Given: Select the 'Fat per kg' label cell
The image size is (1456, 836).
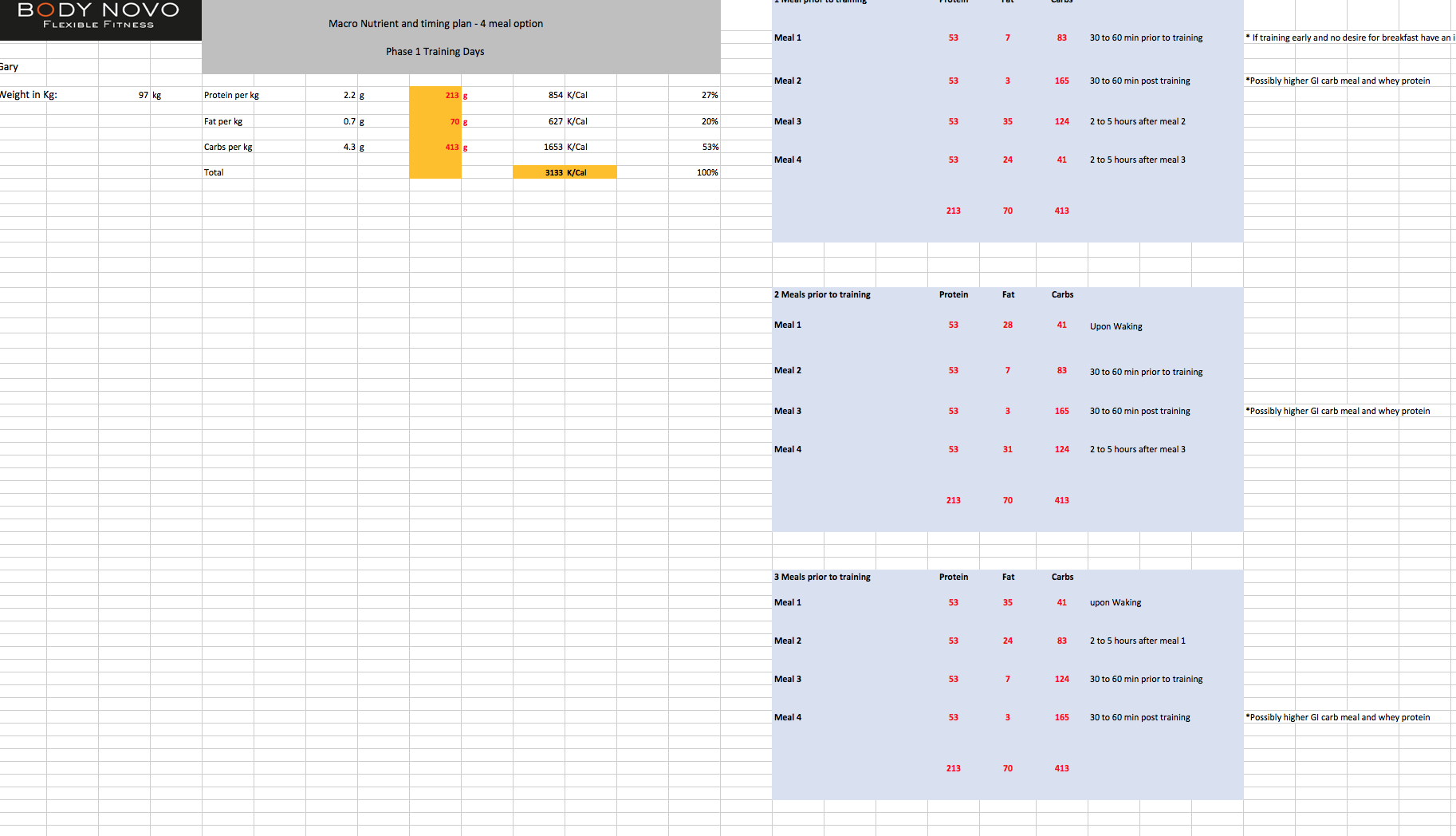Looking at the screenshot, I should click(x=223, y=121).
